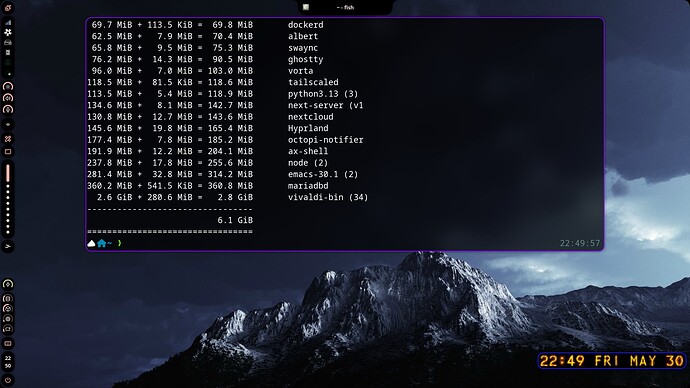Select the active workspace pill indicator

(8, 173)
